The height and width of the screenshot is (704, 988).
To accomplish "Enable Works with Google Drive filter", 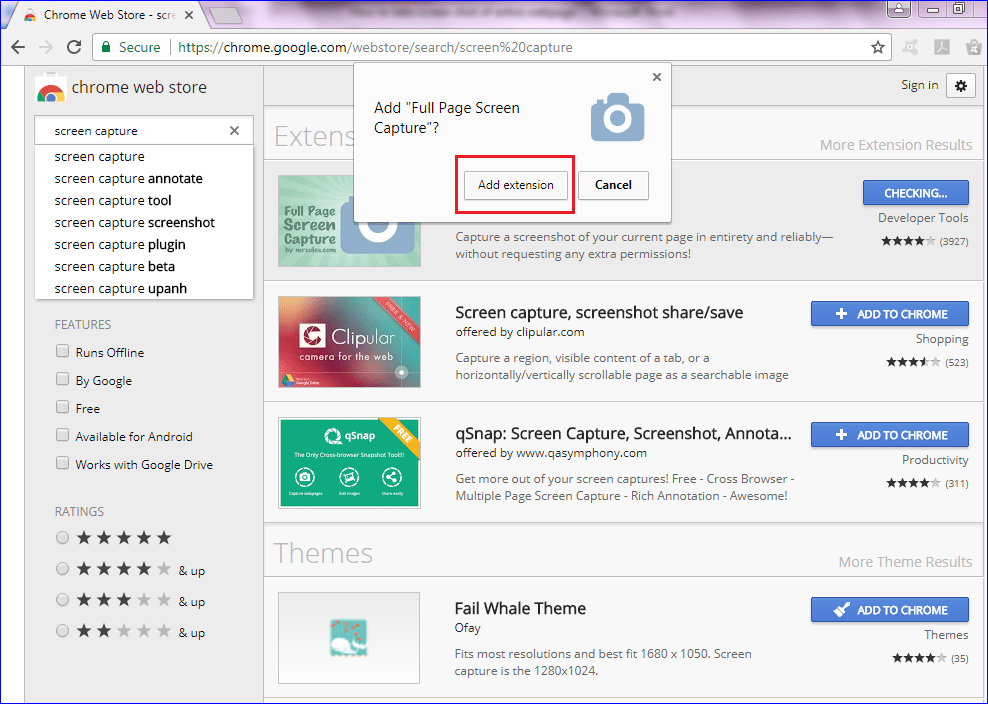I will pos(62,463).
